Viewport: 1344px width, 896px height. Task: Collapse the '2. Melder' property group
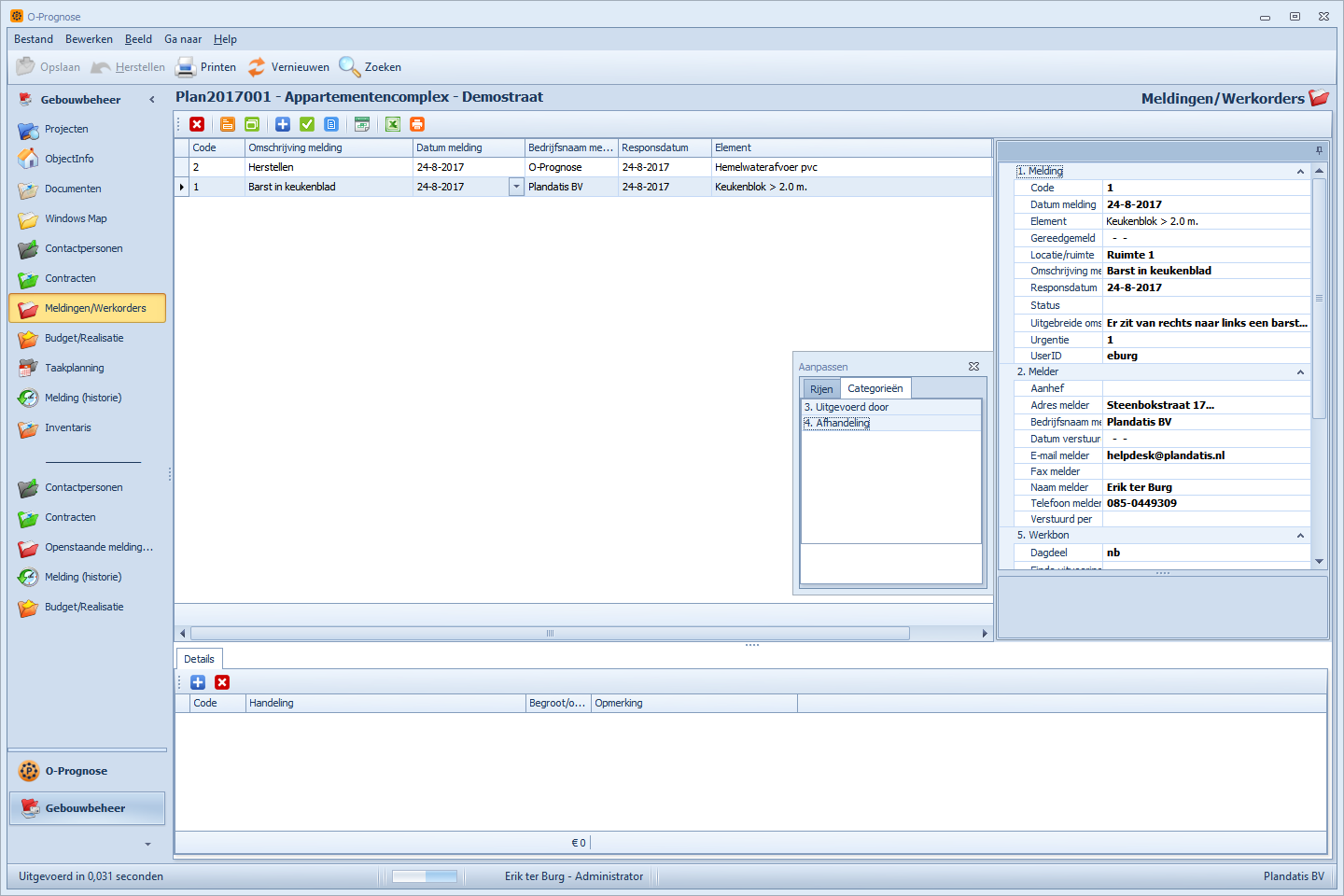1300,372
